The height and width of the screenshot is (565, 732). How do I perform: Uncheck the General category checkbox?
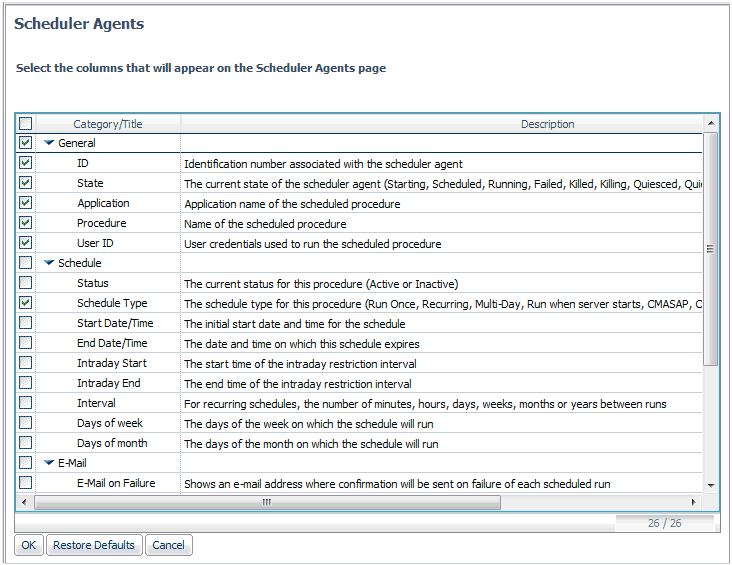click(25, 142)
